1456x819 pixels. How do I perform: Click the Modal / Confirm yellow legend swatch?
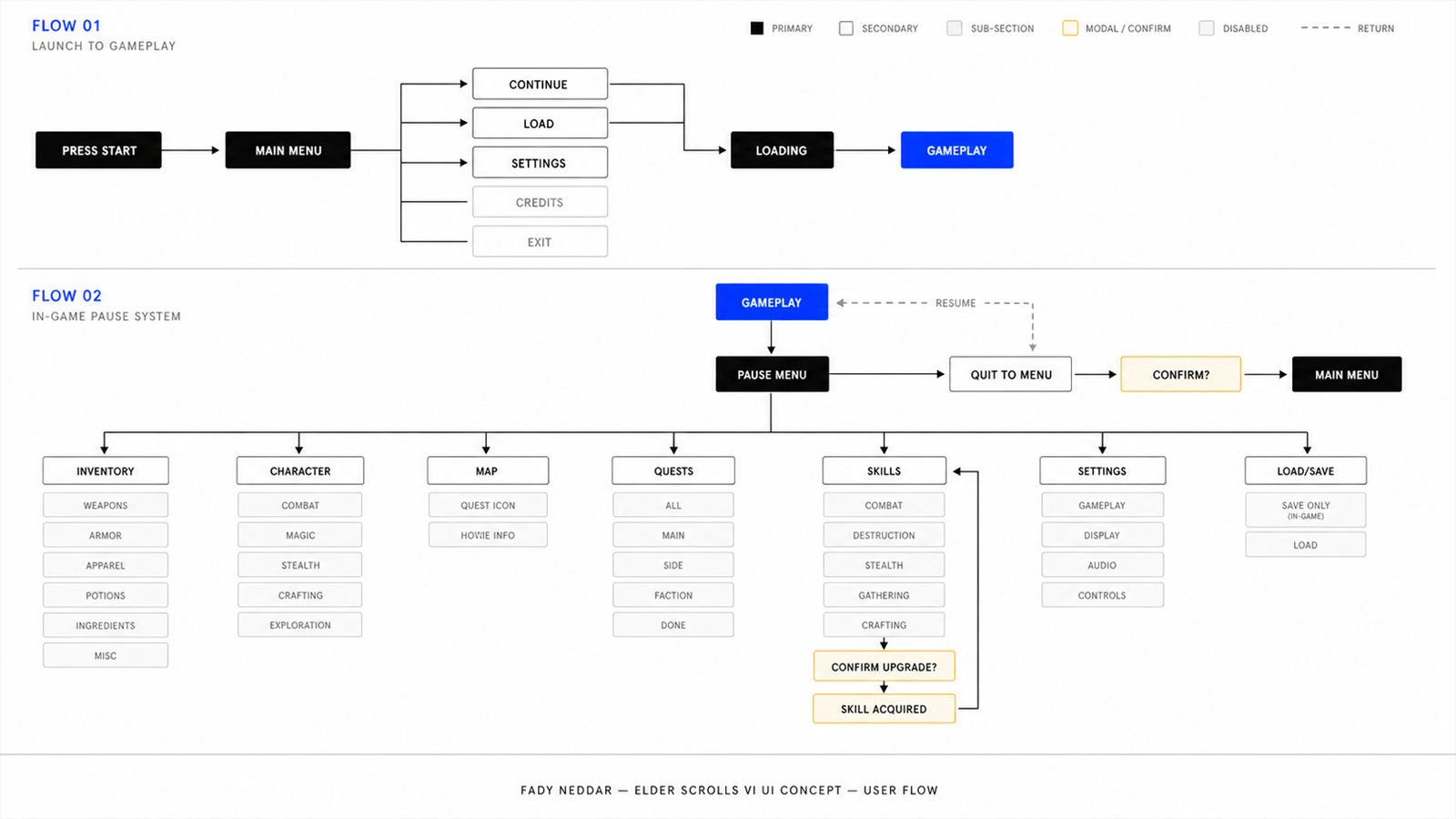1070,28
